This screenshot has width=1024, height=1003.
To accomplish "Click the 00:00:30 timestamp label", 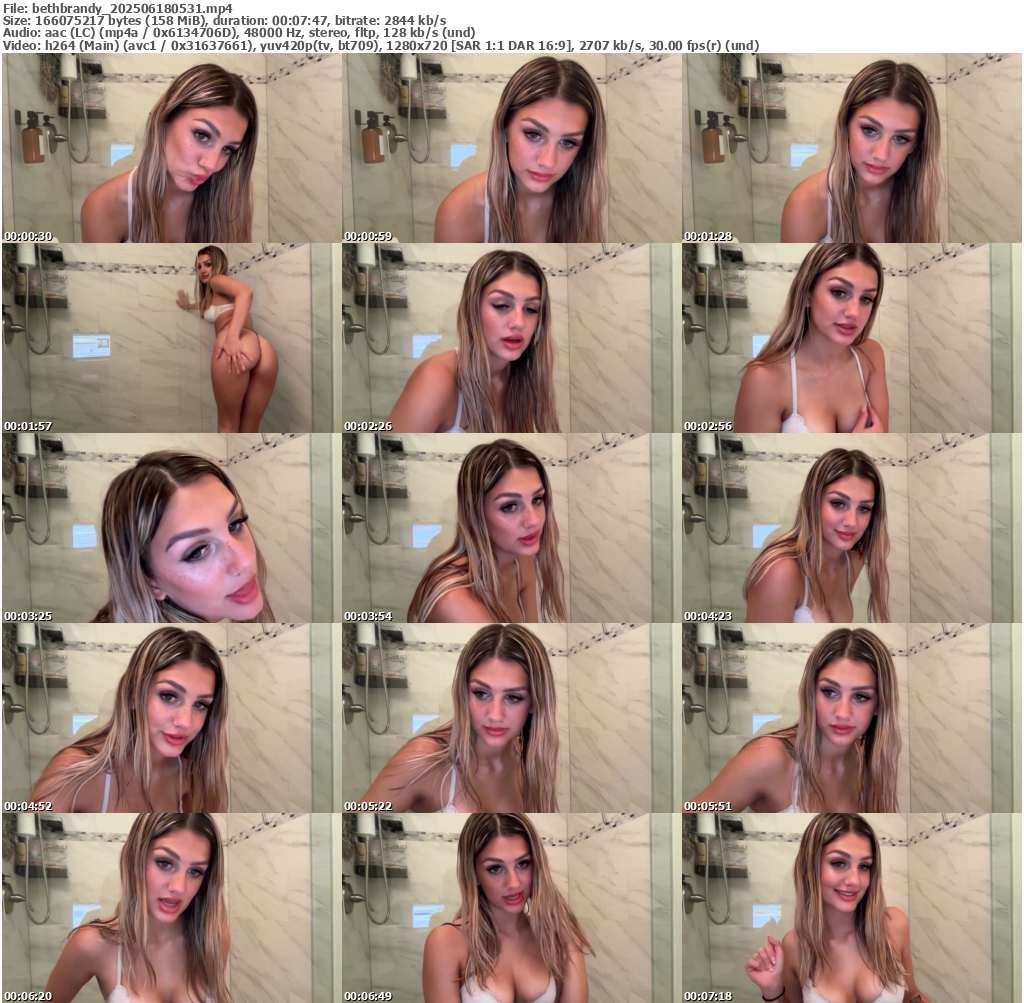I will click(28, 237).
